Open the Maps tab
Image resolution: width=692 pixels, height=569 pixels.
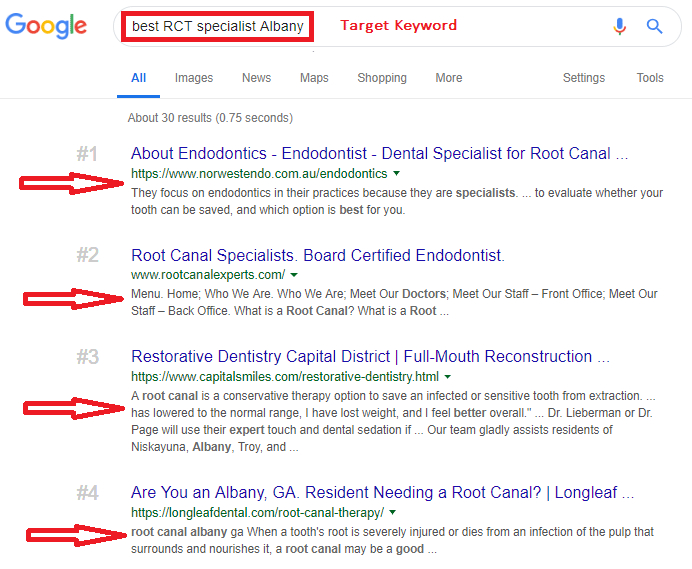tap(314, 78)
